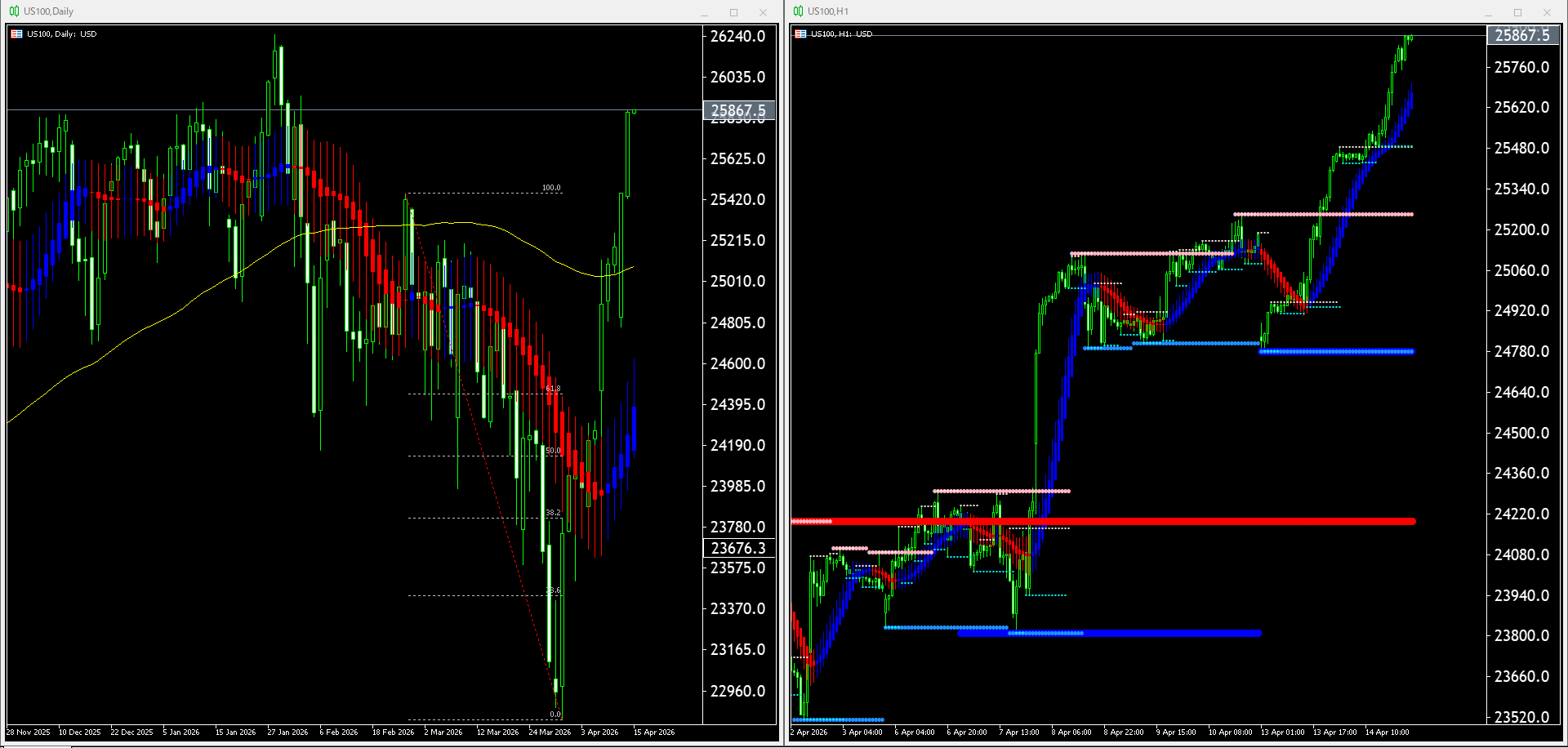Click the flag icon beside US100, H1: USD label

coord(800,34)
